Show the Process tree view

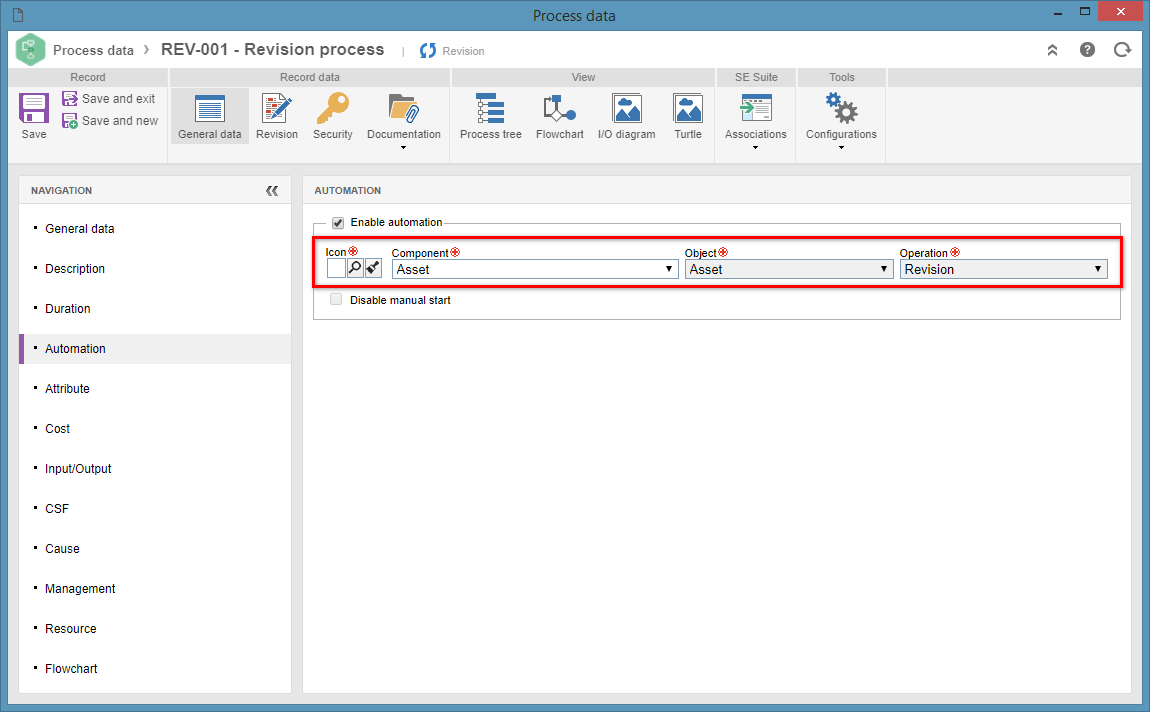tap(491, 116)
